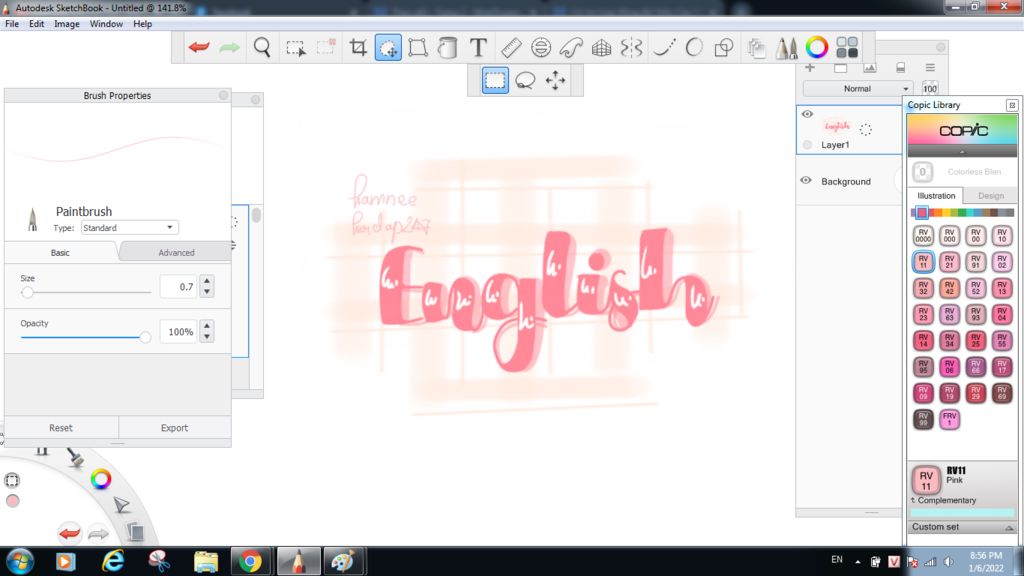Increase brush Size with up stepper
The width and height of the screenshot is (1024, 576).
pos(207,281)
